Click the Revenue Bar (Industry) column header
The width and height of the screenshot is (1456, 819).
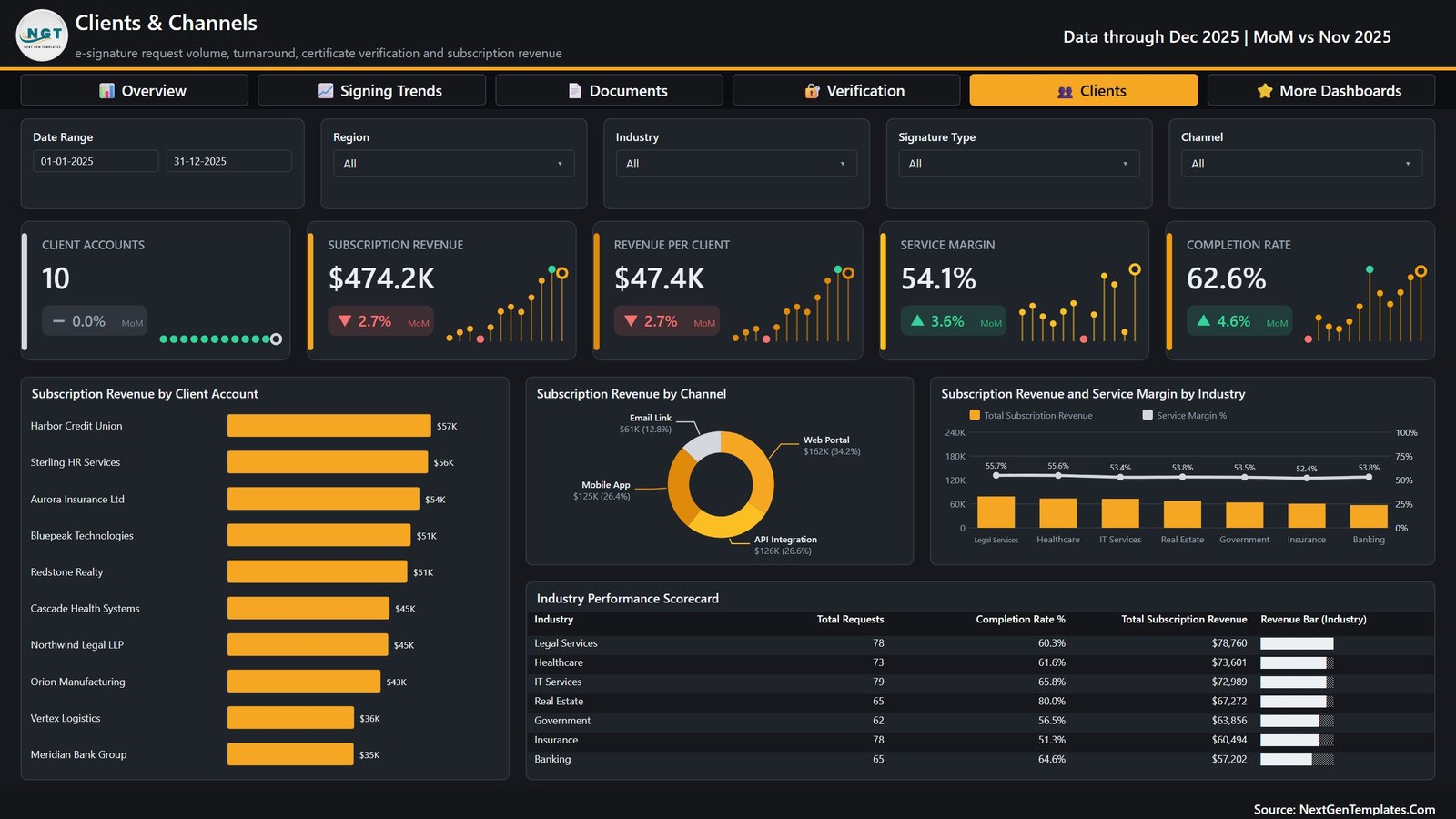1313,620
